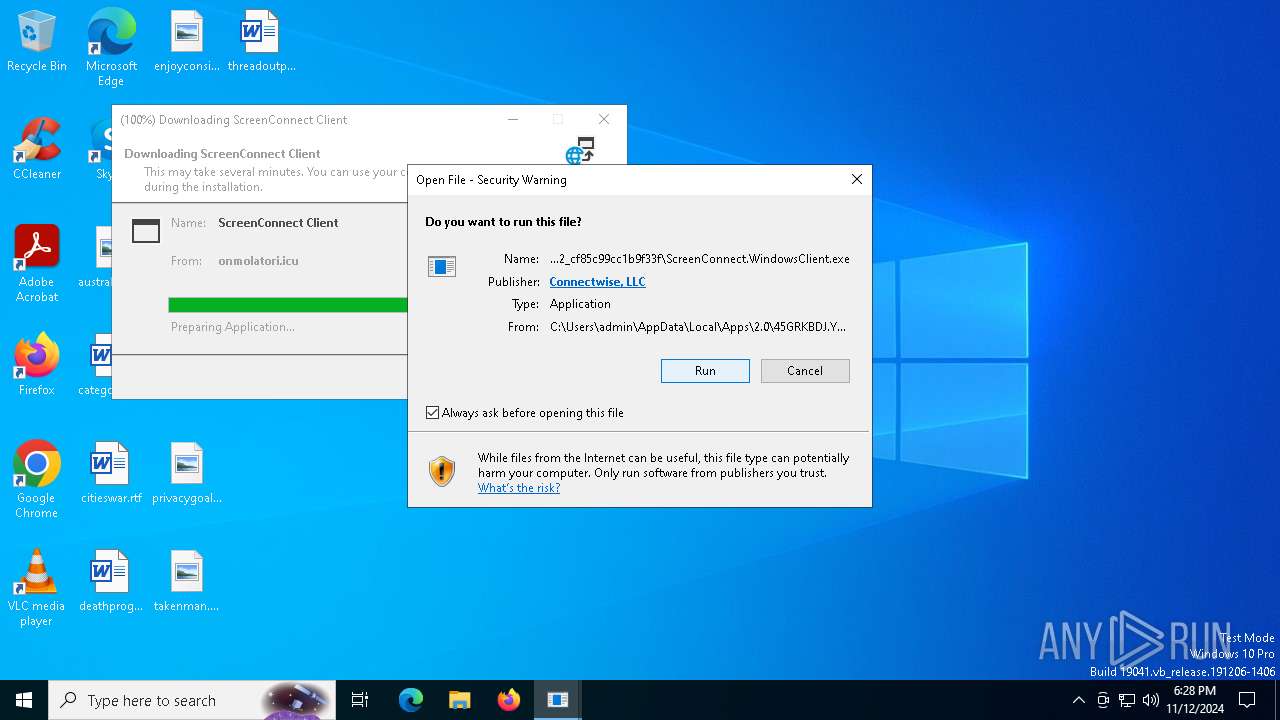Open Adobe Acrobat desktop shortcut
This screenshot has width=1280, height=720.
[x=37, y=264]
